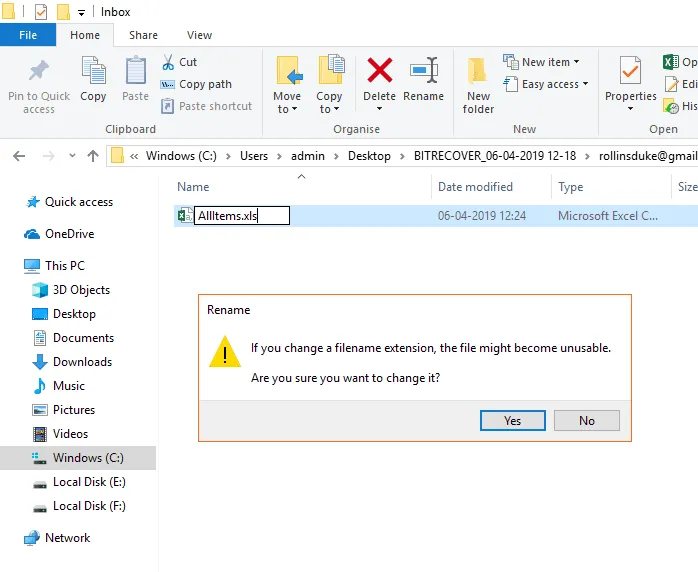
Task: Create a New folder
Action: click(x=478, y=85)
